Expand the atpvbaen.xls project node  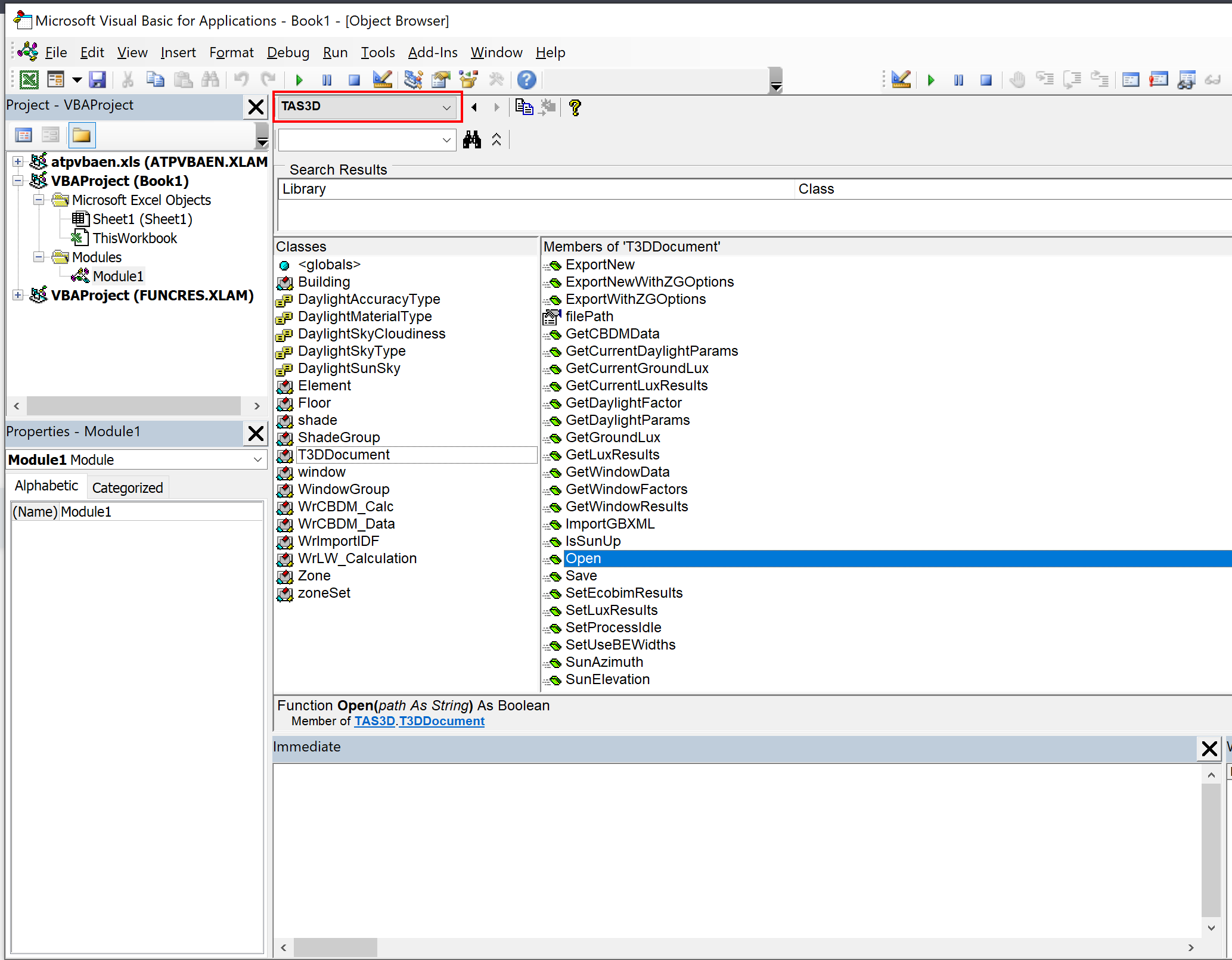tap(18, 161)
